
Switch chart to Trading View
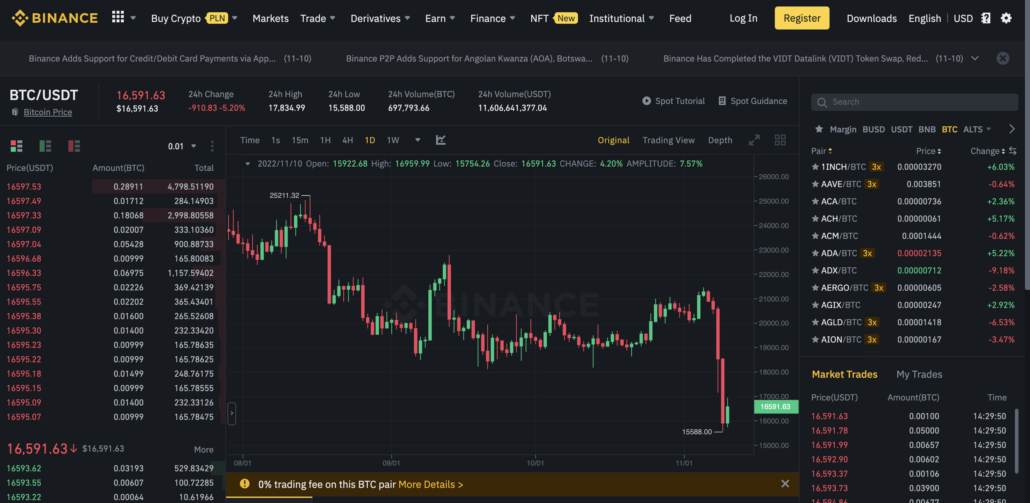[x=668, y=140]
